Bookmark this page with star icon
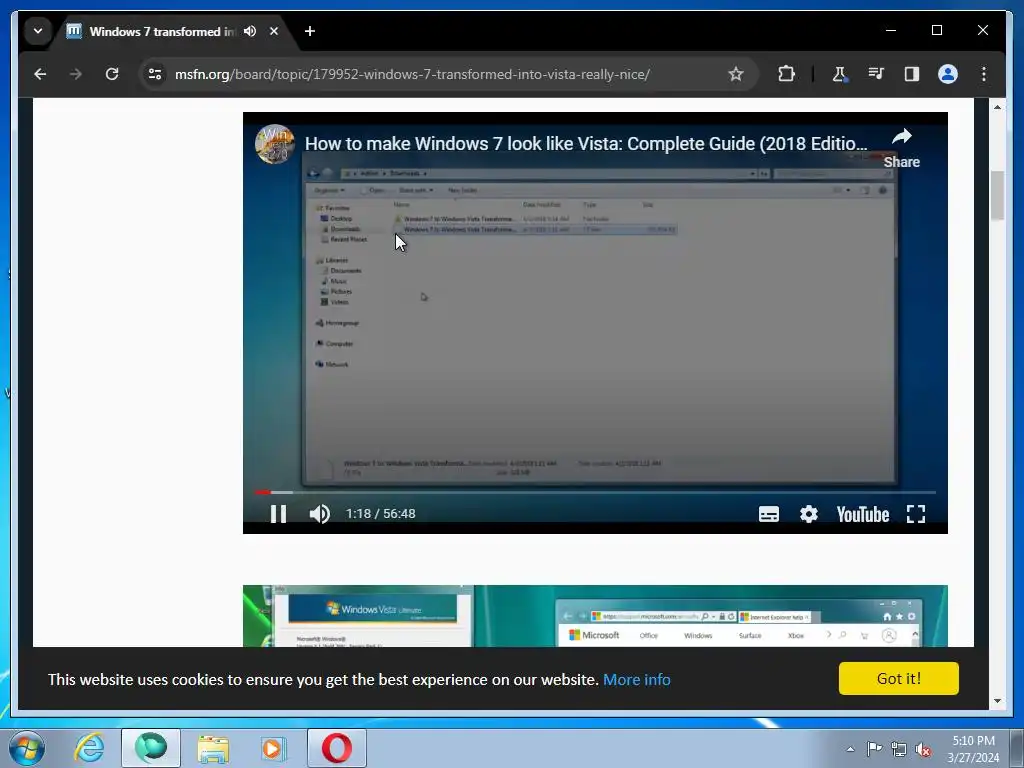The height and width of the screenshot is (768, 1024). coord(736,74)
